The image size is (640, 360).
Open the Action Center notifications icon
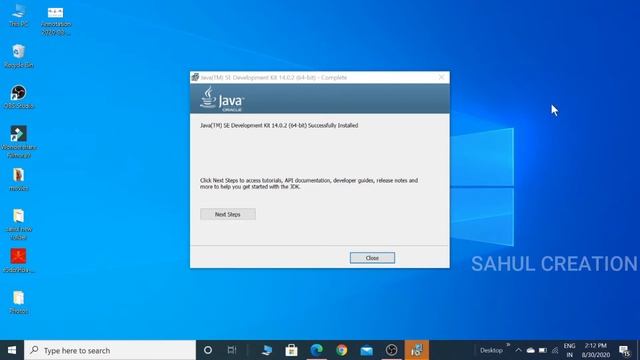pos(624,350)
